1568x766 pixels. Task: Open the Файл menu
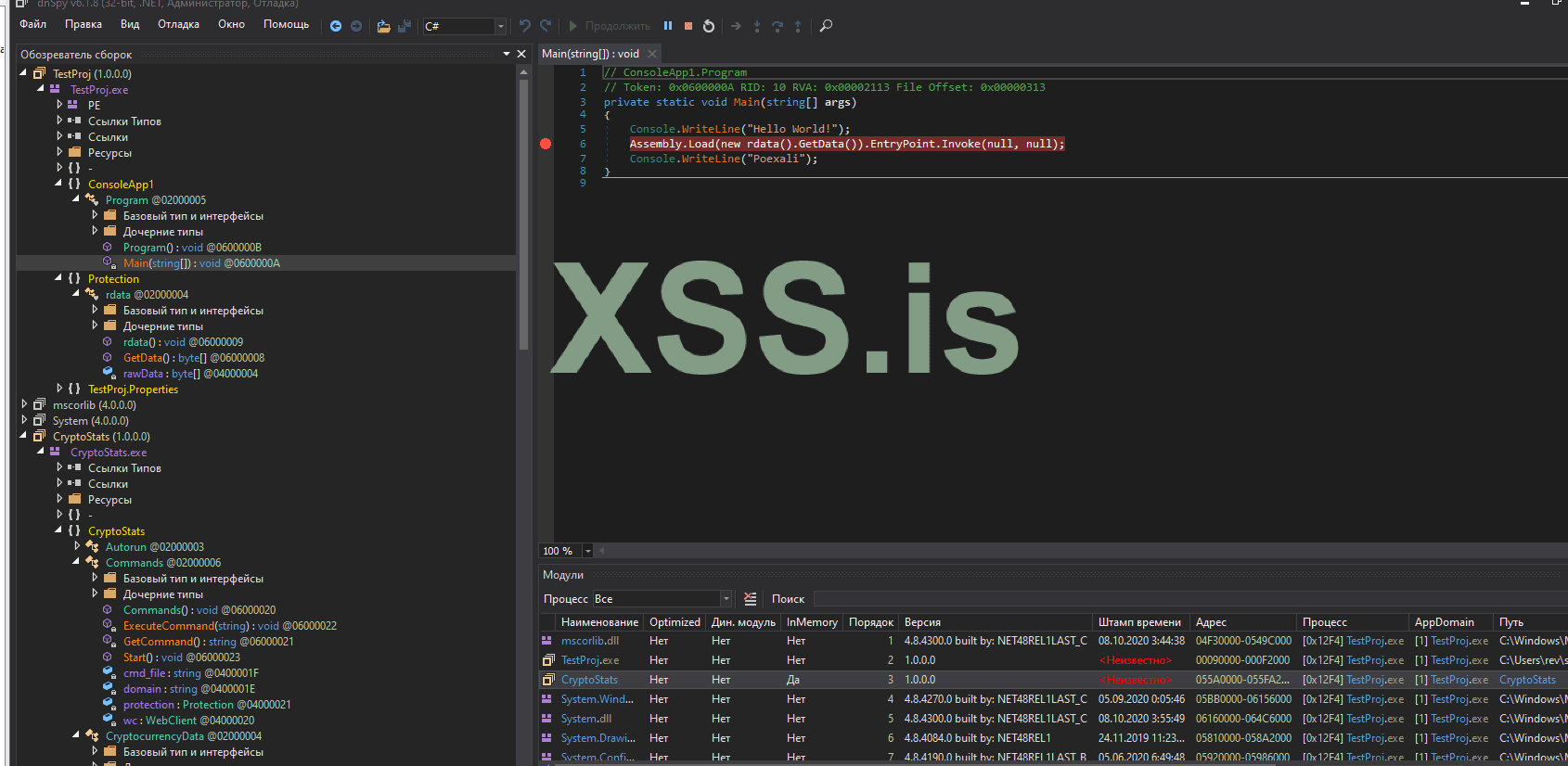pos(32,24)
